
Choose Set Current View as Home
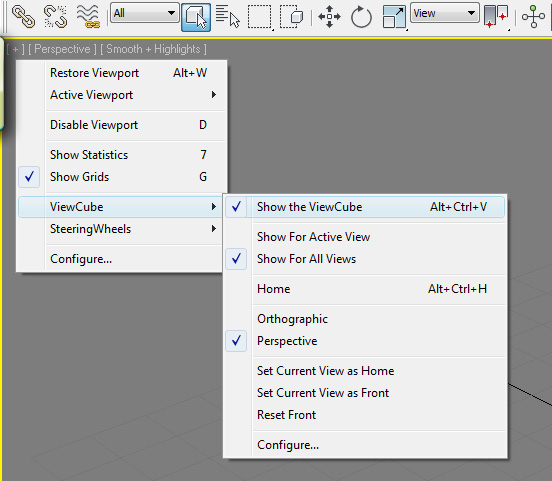pyautogui.click(x=365, y=371)
